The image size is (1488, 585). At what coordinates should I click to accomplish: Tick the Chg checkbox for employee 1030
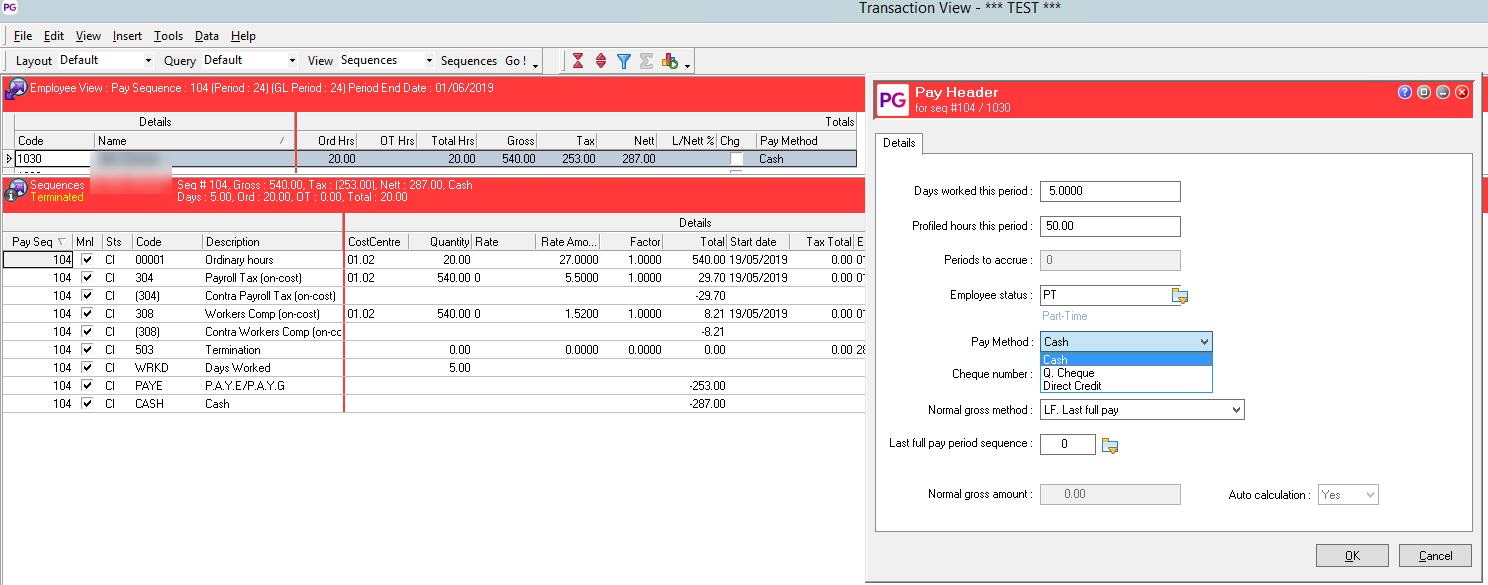click(736, 159)
